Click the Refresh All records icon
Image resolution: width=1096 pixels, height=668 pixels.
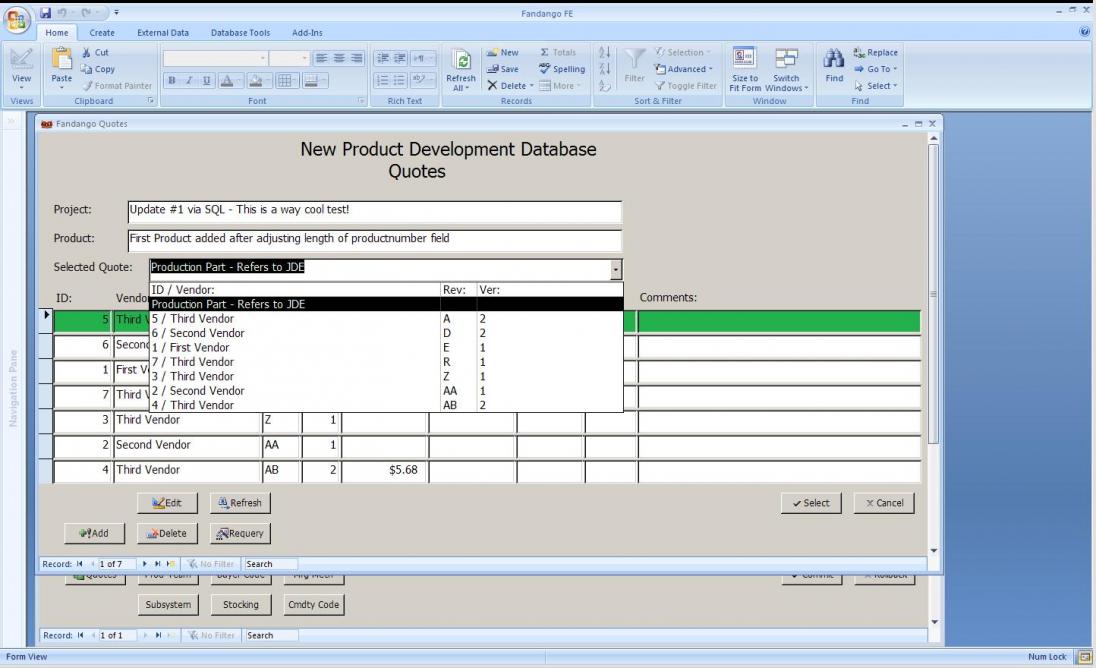pyautogui.click(x=461, y=60)
